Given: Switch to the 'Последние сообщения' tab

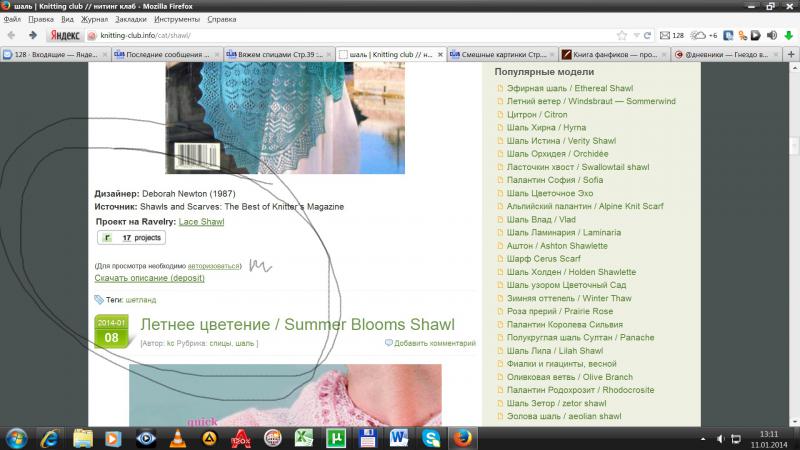Looking at the screenshot, I should 167,54.
